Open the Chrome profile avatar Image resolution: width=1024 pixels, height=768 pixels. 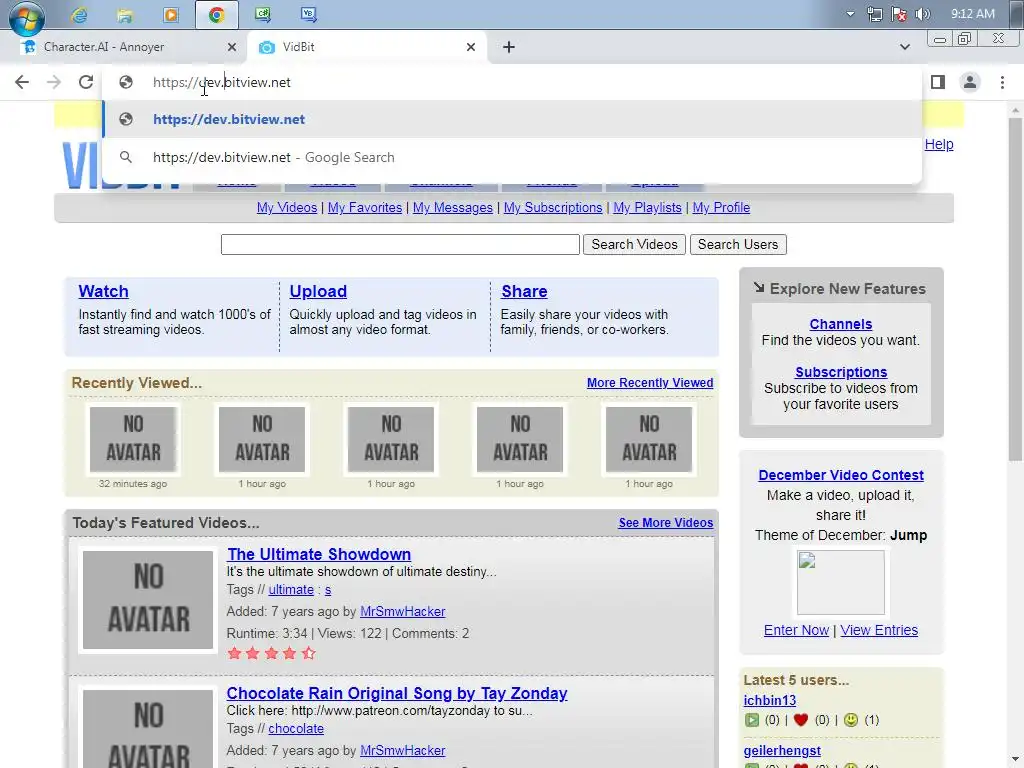click(x=970, y=82)
